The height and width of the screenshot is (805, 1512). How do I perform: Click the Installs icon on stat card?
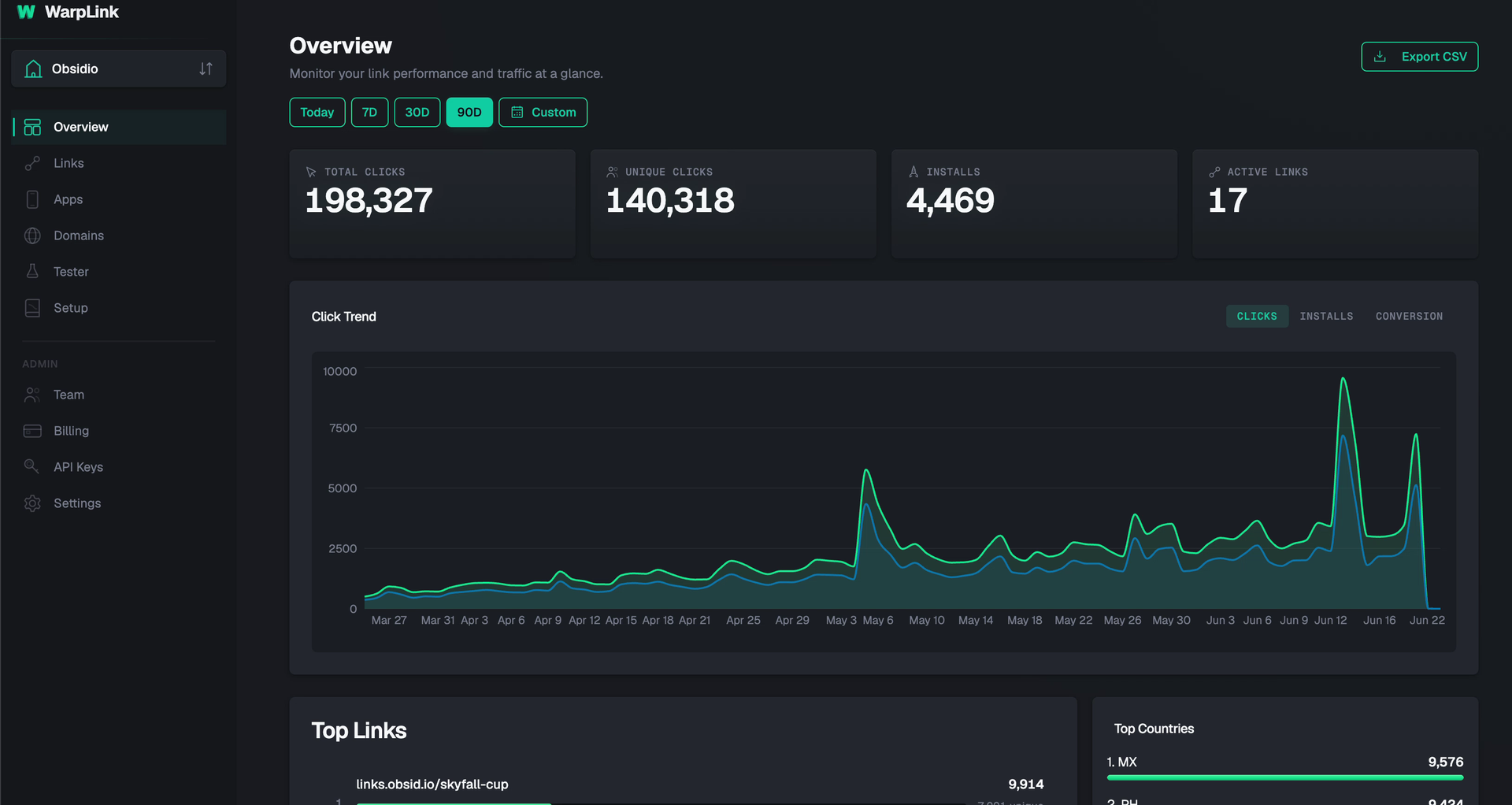pyautogui.click(x=913, y=172)
